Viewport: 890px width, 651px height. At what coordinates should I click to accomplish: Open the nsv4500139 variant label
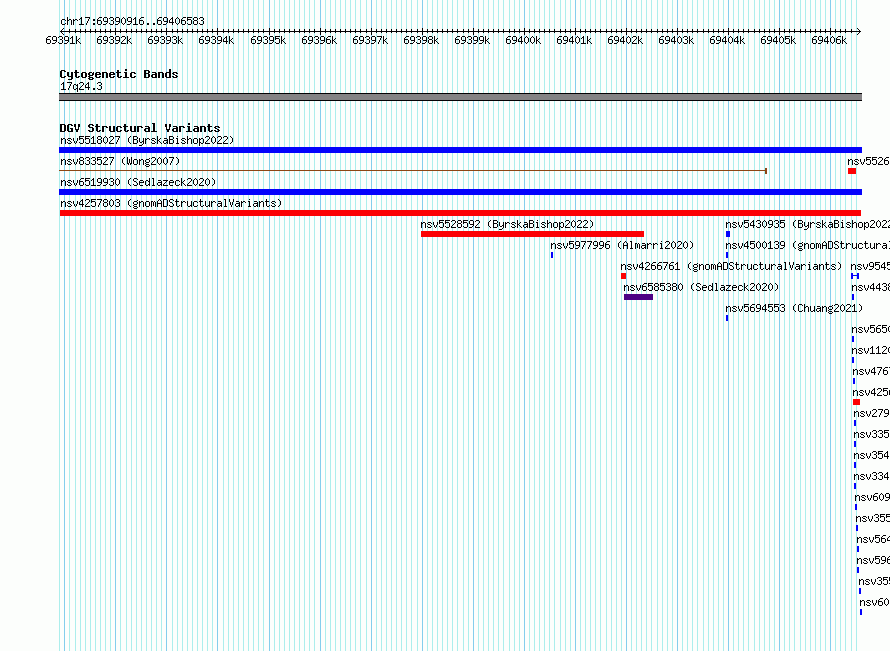[807, 245]
